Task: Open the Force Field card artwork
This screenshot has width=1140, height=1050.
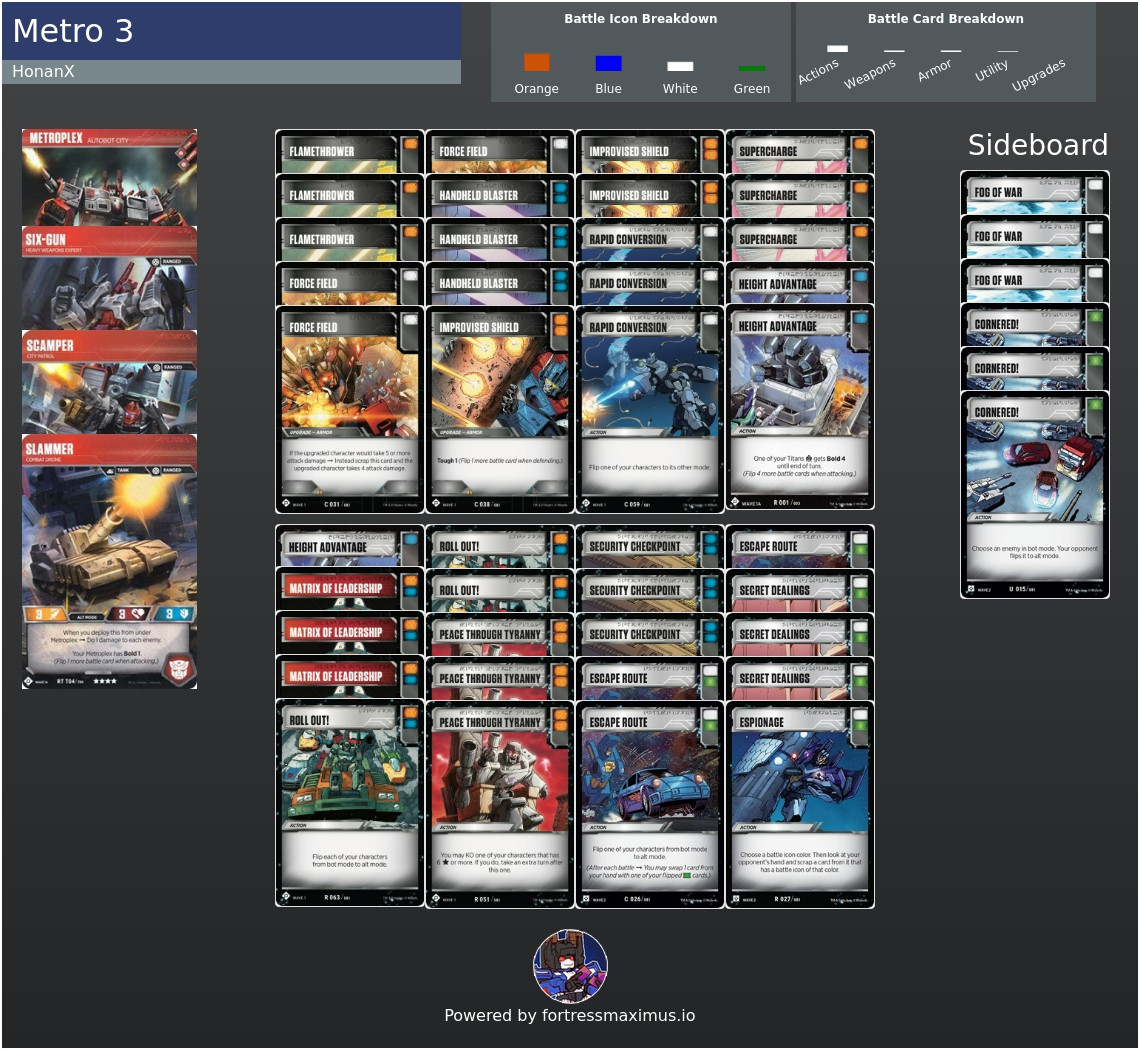Action: 350,382
